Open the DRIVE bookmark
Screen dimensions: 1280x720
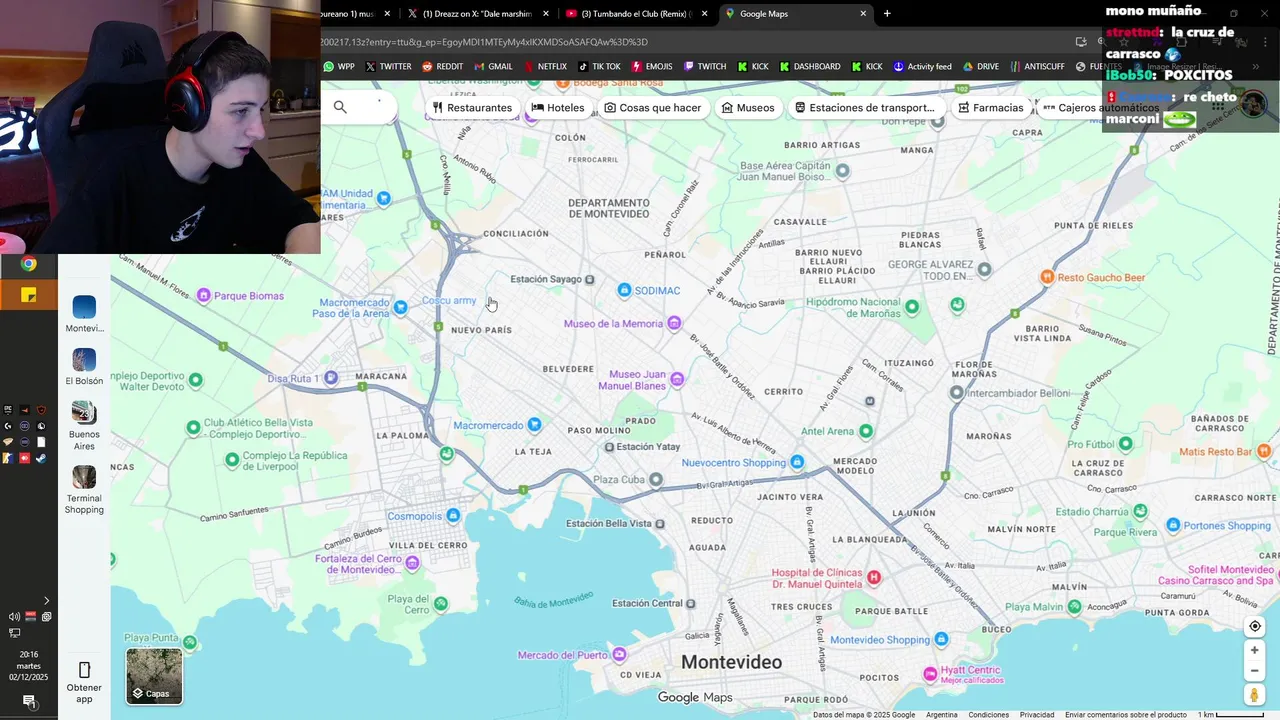980,67
